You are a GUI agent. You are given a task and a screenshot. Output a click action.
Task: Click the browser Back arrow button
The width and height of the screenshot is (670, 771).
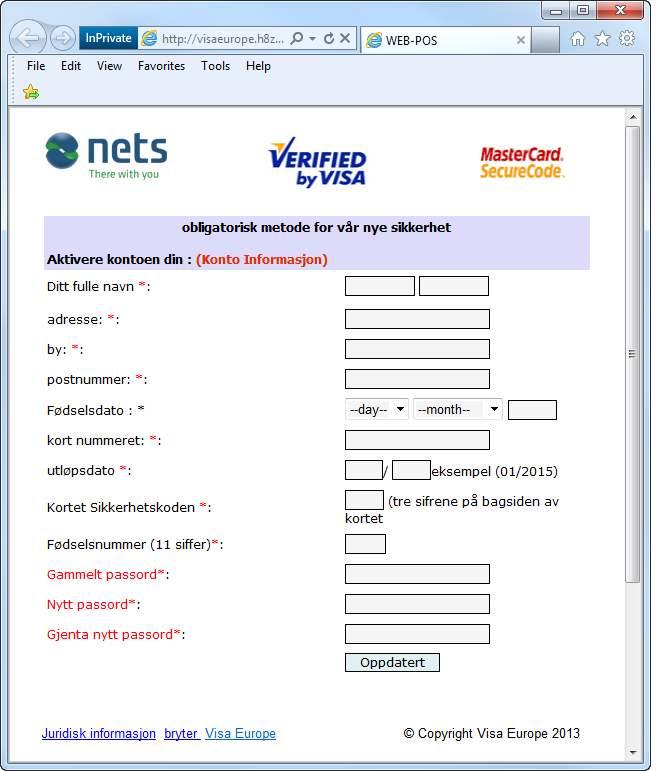point(30,39)
